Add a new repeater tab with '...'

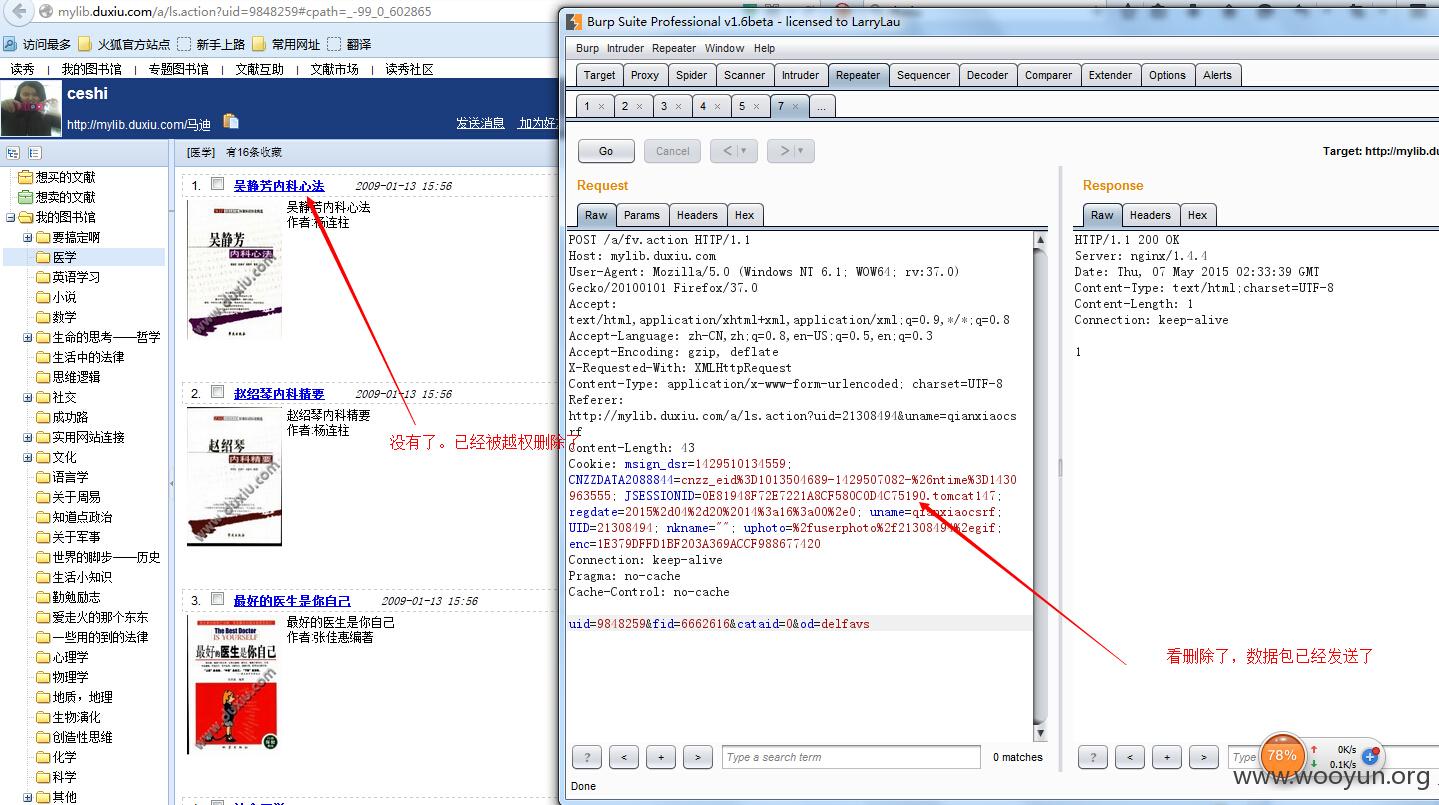tap(820, 106)
